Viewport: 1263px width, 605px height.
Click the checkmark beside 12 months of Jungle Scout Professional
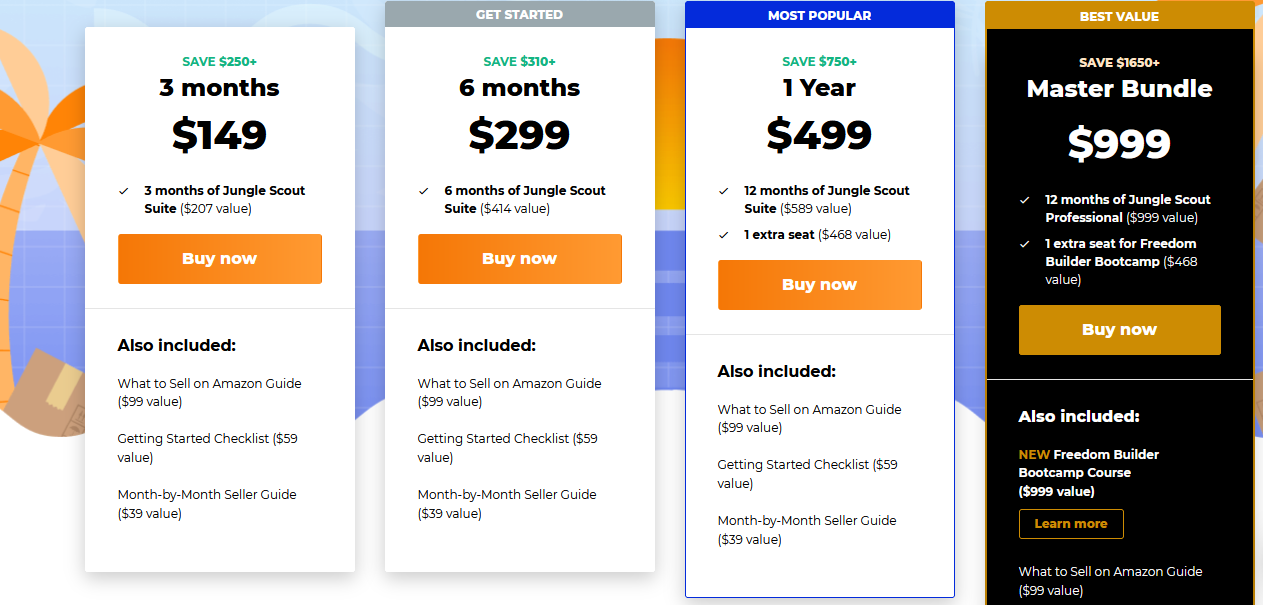(1025, 200)
